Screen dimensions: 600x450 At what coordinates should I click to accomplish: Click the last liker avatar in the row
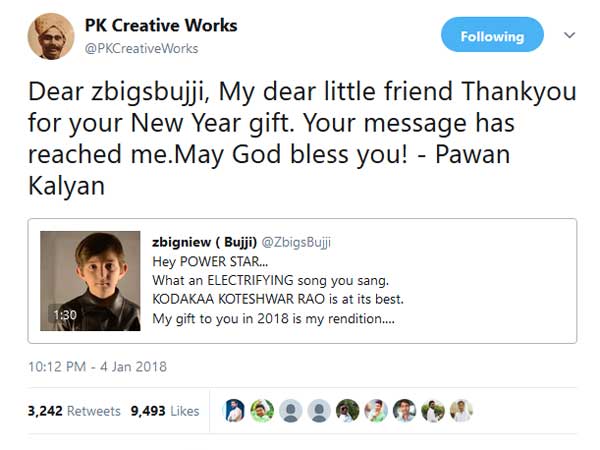click(461, 410)
